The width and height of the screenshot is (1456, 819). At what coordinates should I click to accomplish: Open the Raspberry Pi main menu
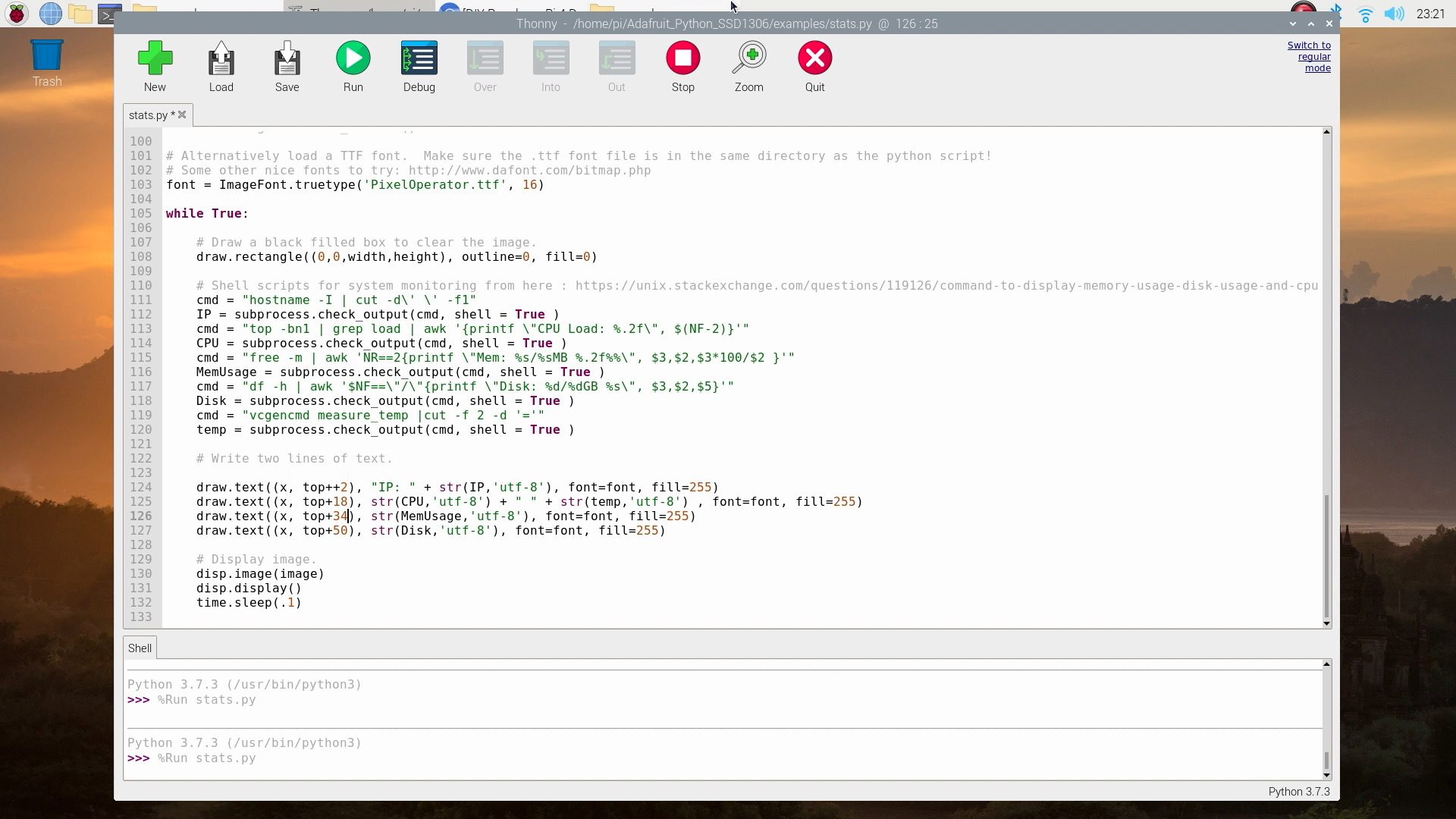[17, 13]
